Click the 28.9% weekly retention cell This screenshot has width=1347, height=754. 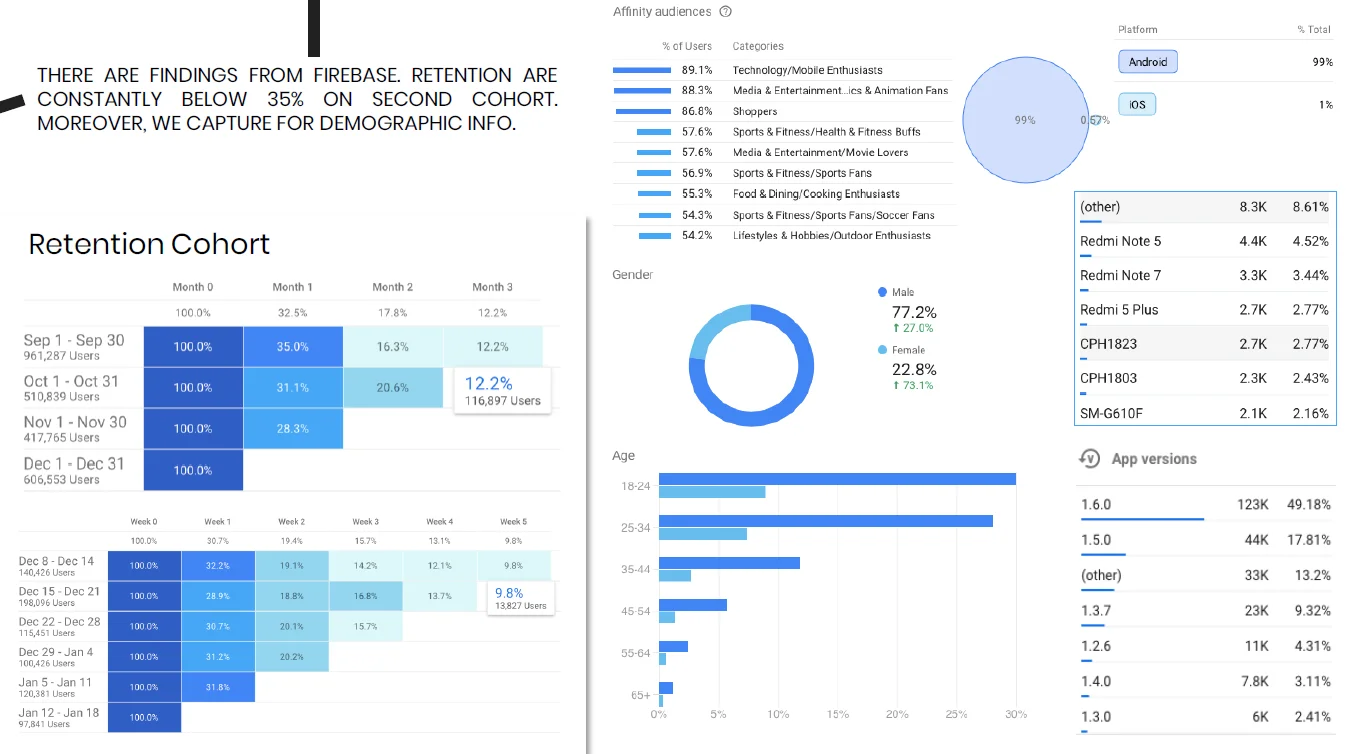coord(217,596)
